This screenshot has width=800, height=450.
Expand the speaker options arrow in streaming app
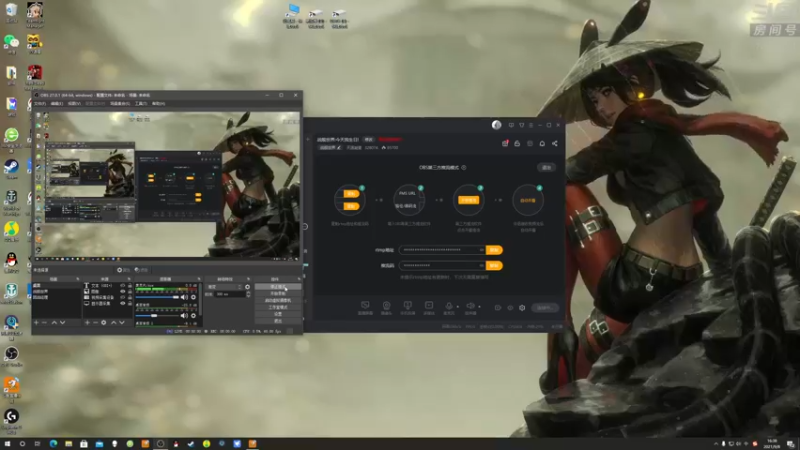479,307
